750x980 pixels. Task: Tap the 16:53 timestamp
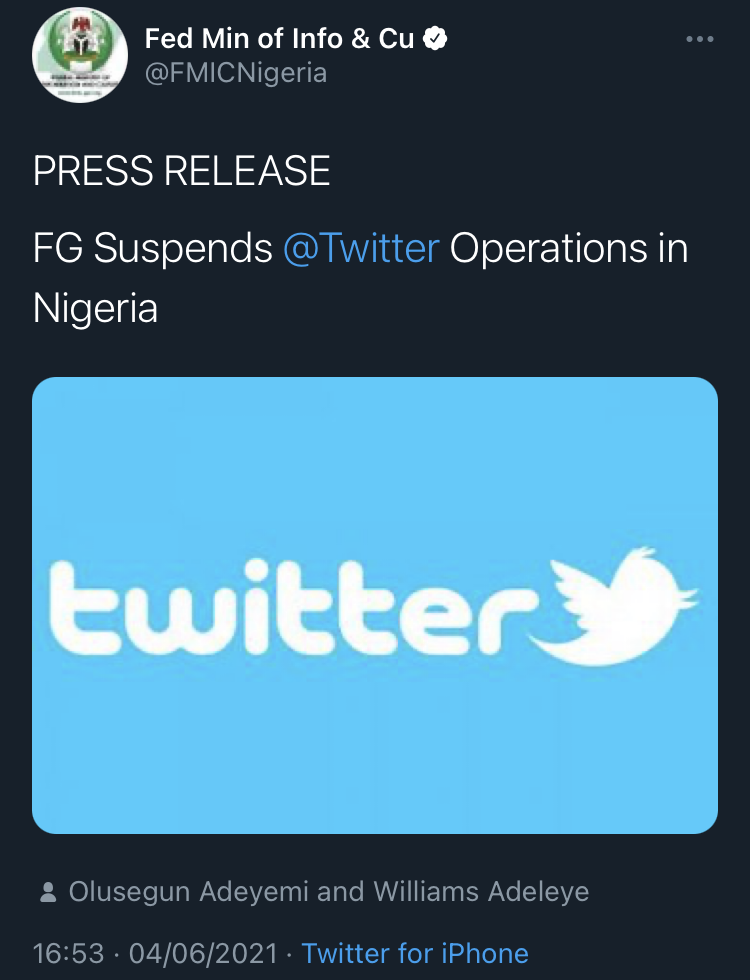point(68,954)
